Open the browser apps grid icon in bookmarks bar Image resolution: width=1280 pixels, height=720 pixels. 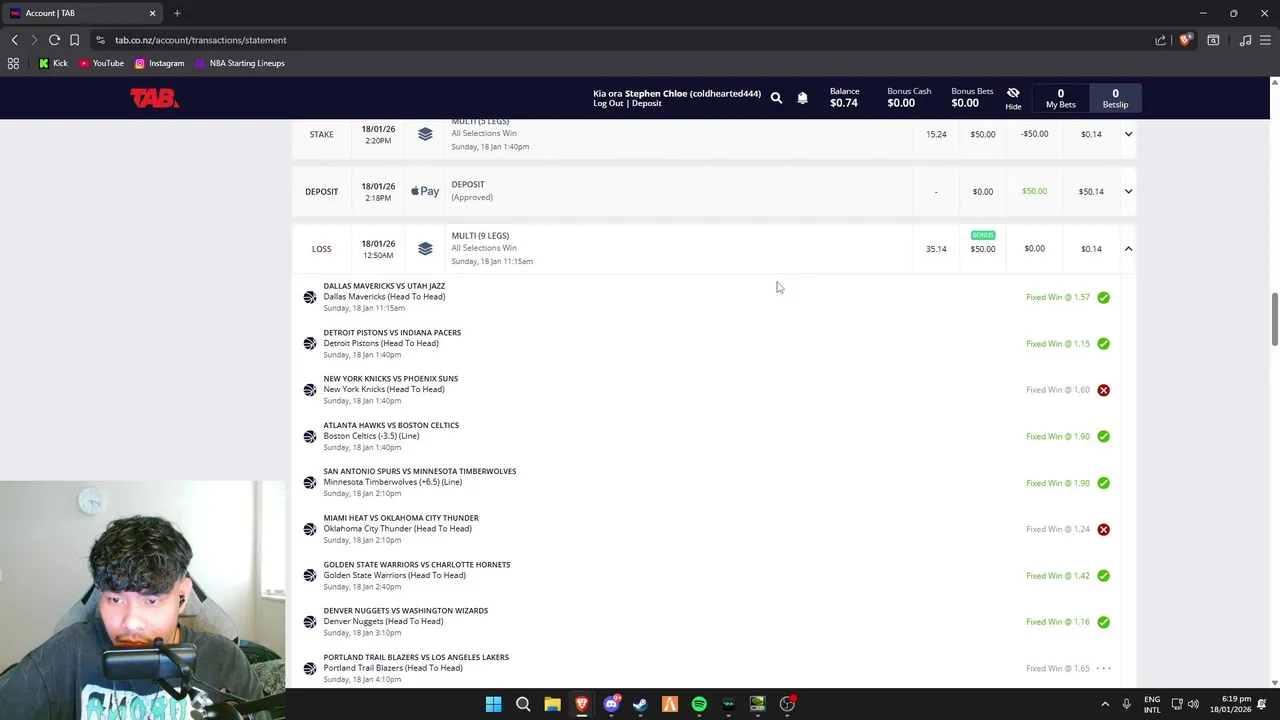click(13, 63)
